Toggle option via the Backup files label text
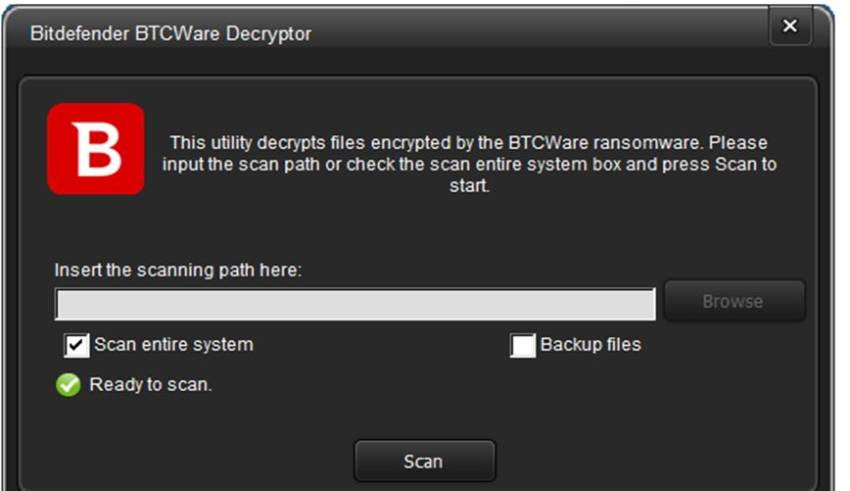850x491 pixels. click(x=590, y=345)
